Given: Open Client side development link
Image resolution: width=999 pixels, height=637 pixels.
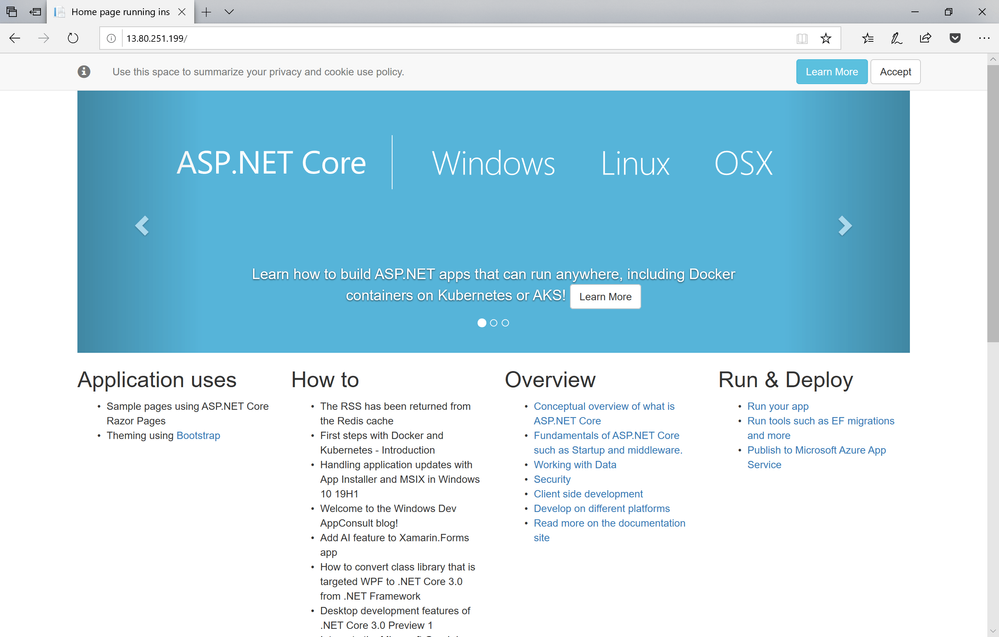Looking at the screenshot, I should (588, 494).
